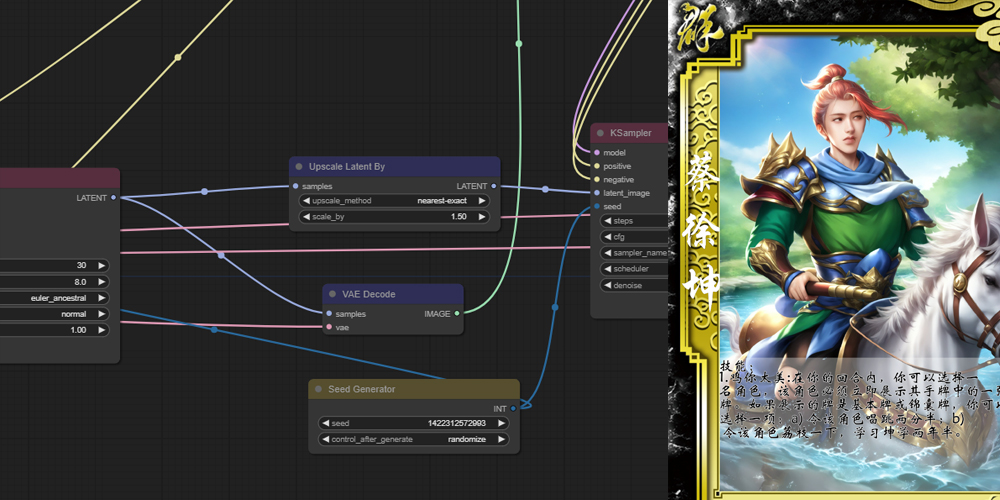Open the KSampler scheduler dropdown
The width and height of the screenshot is (1000, 500).
tap(634, 268)
